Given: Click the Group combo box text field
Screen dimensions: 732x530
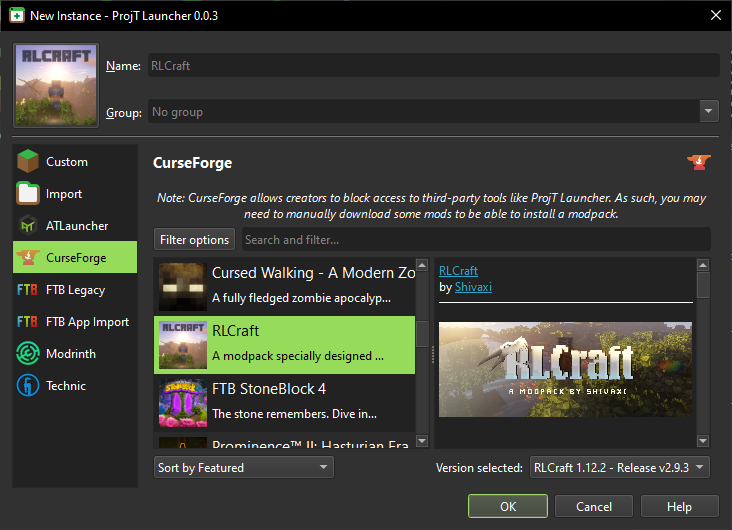Looking at the screenshot, I should point(424,111).
